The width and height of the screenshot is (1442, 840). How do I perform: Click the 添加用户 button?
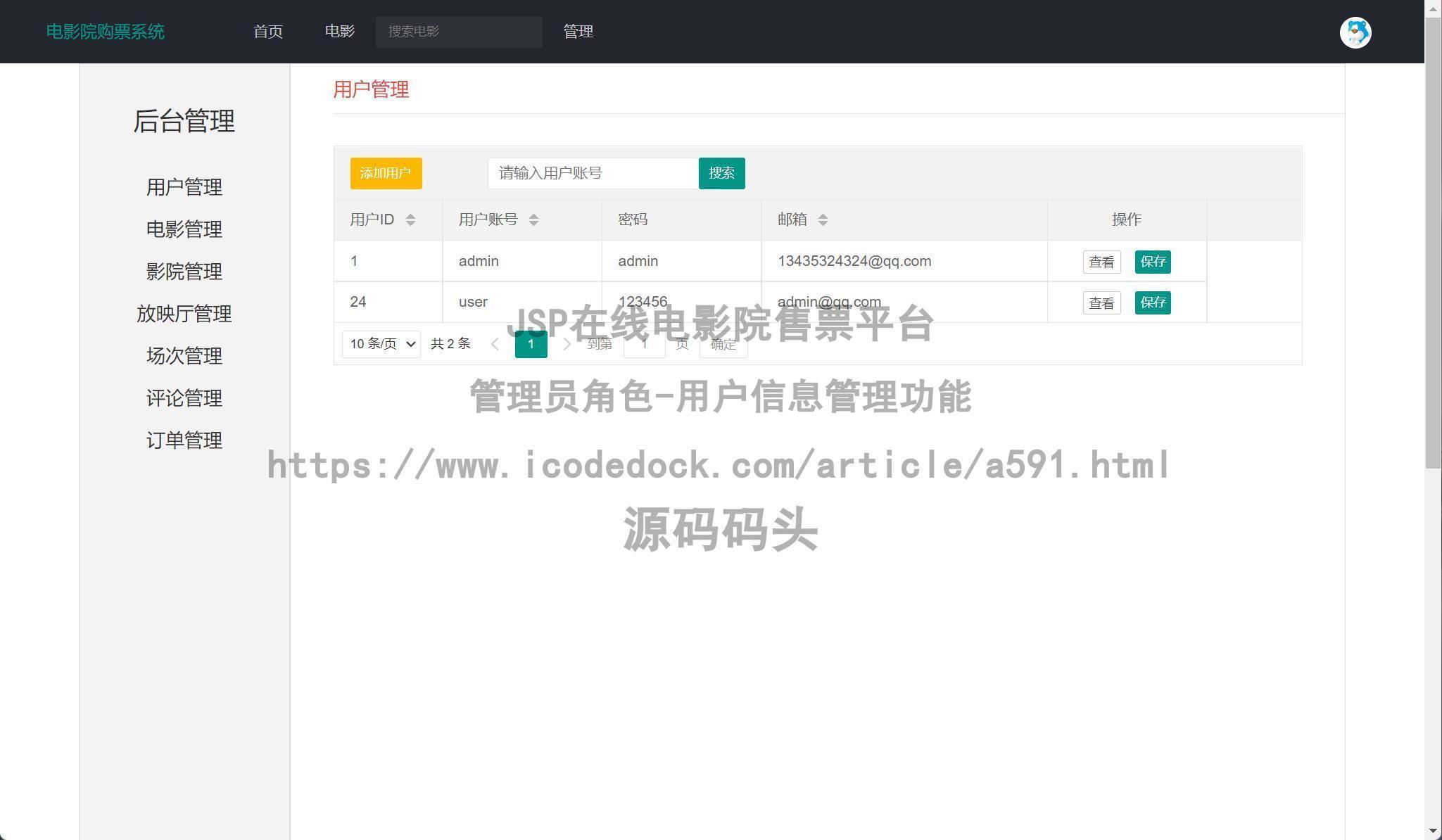pyautogui.click(x=386, y=173)
